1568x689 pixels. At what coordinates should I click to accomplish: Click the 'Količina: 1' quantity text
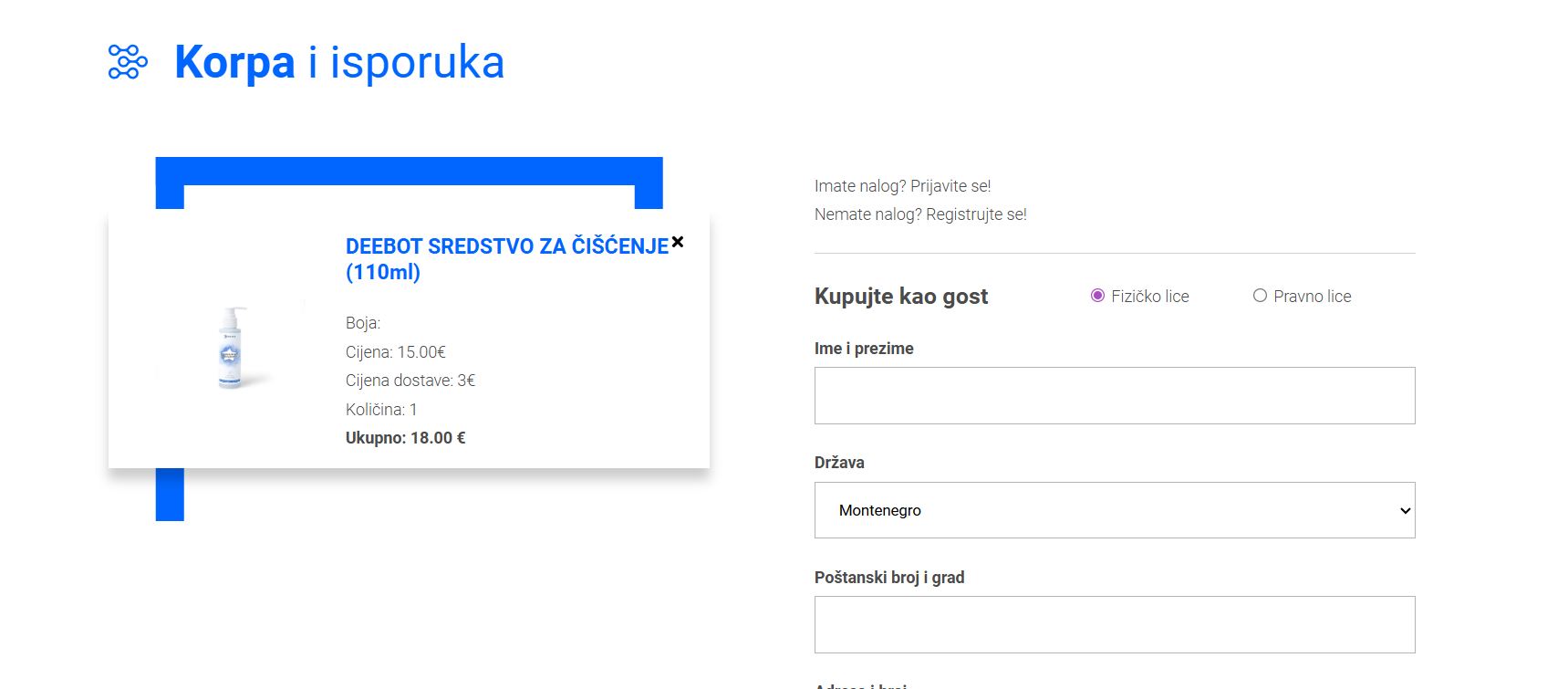pos(380,410)
